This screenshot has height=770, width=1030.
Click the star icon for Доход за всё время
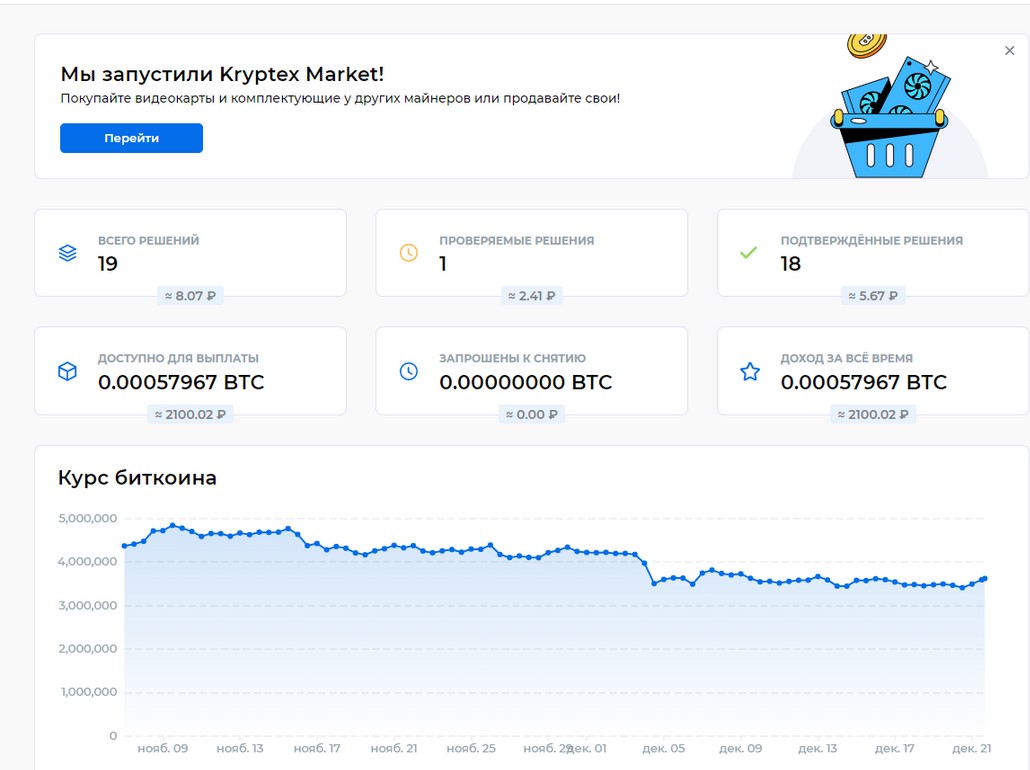[x=750, y=371]
